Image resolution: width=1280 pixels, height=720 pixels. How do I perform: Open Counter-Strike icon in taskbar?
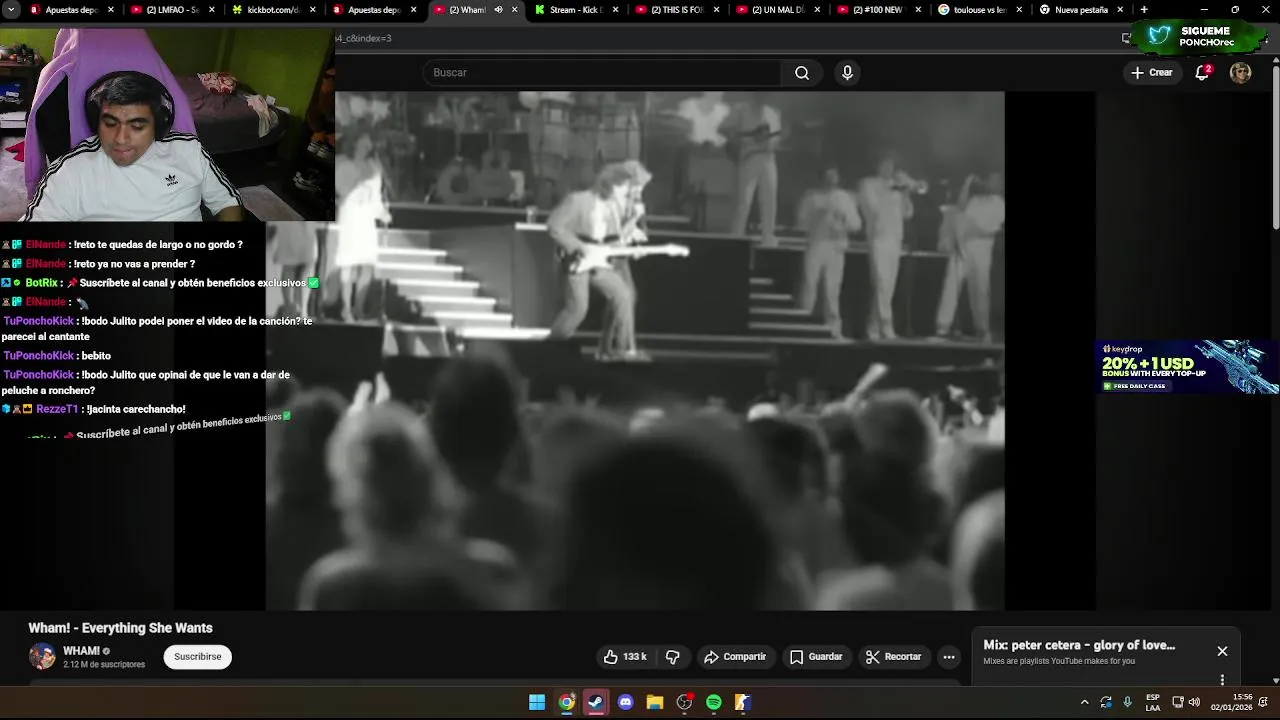[x=743, y=702]
